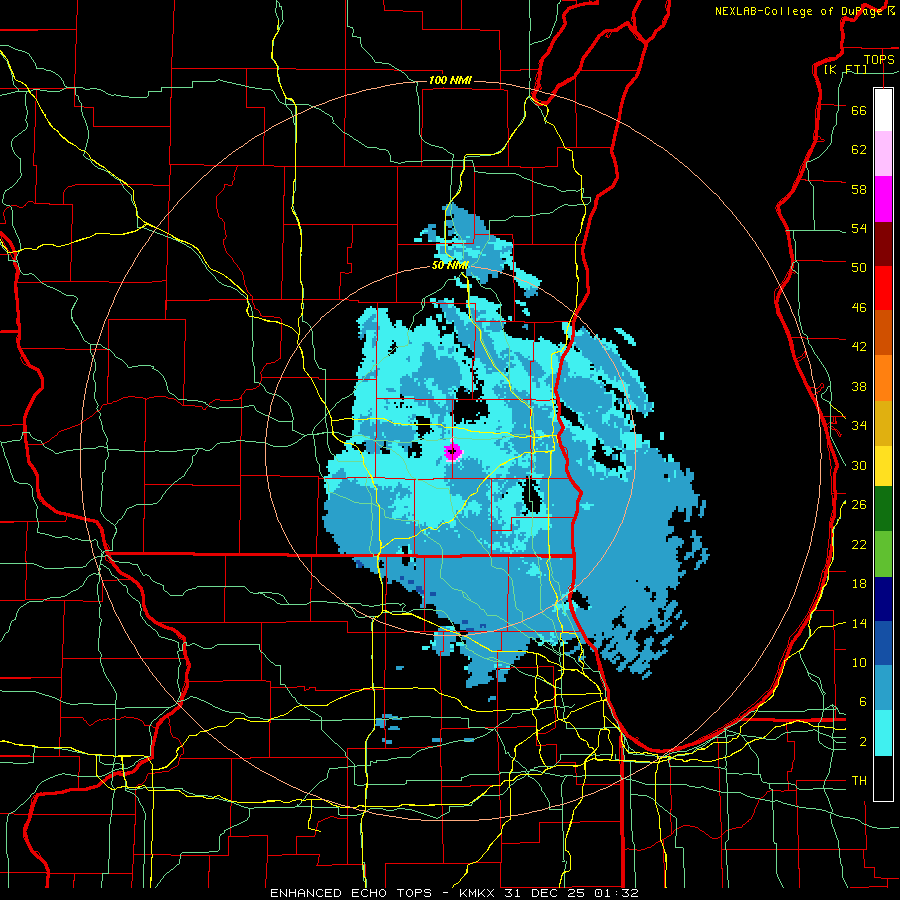Click the 'TOPS' legend heading

click(879, 59)
